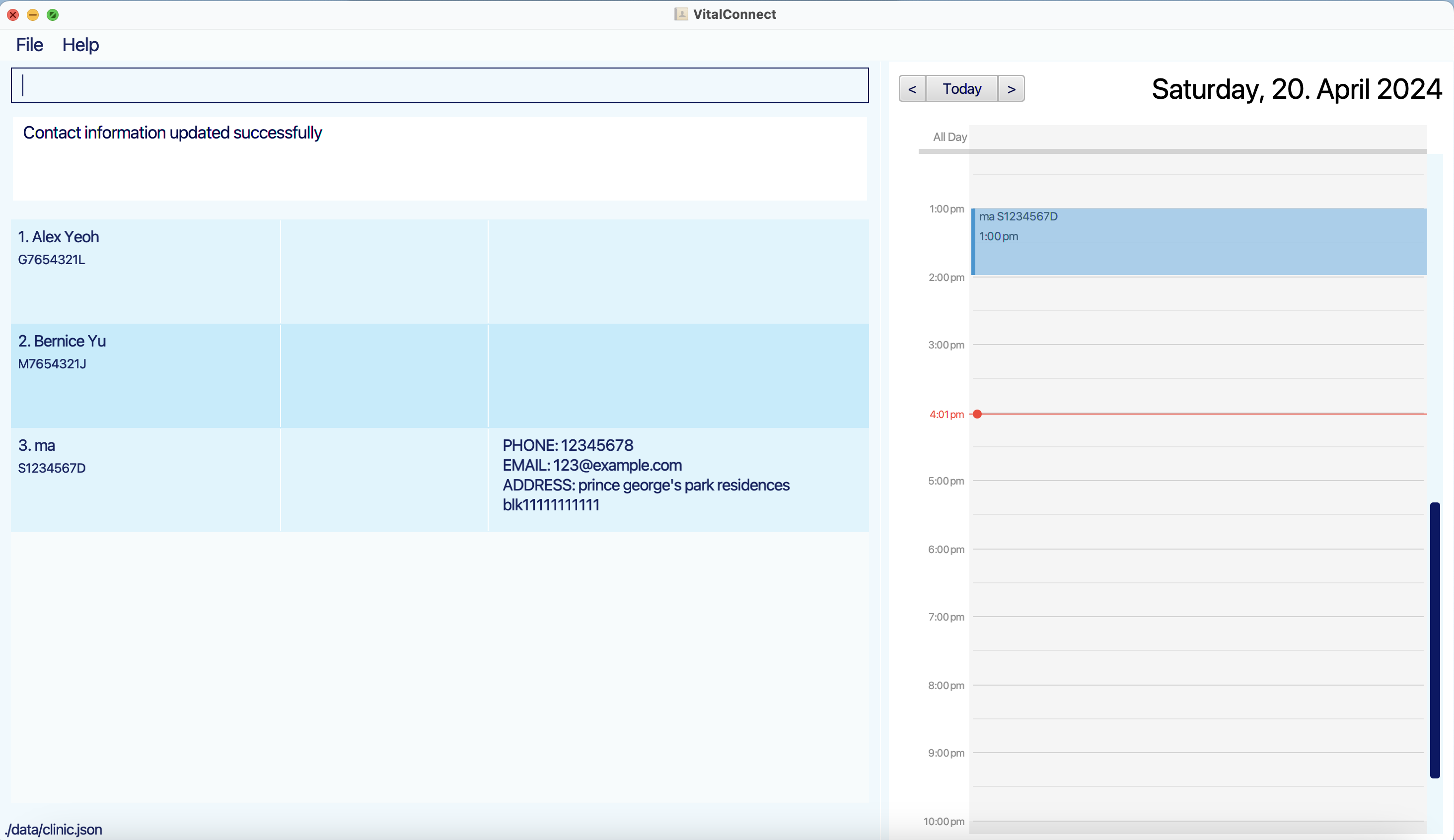Click the 8:00 pm time label

pos(945,686)
